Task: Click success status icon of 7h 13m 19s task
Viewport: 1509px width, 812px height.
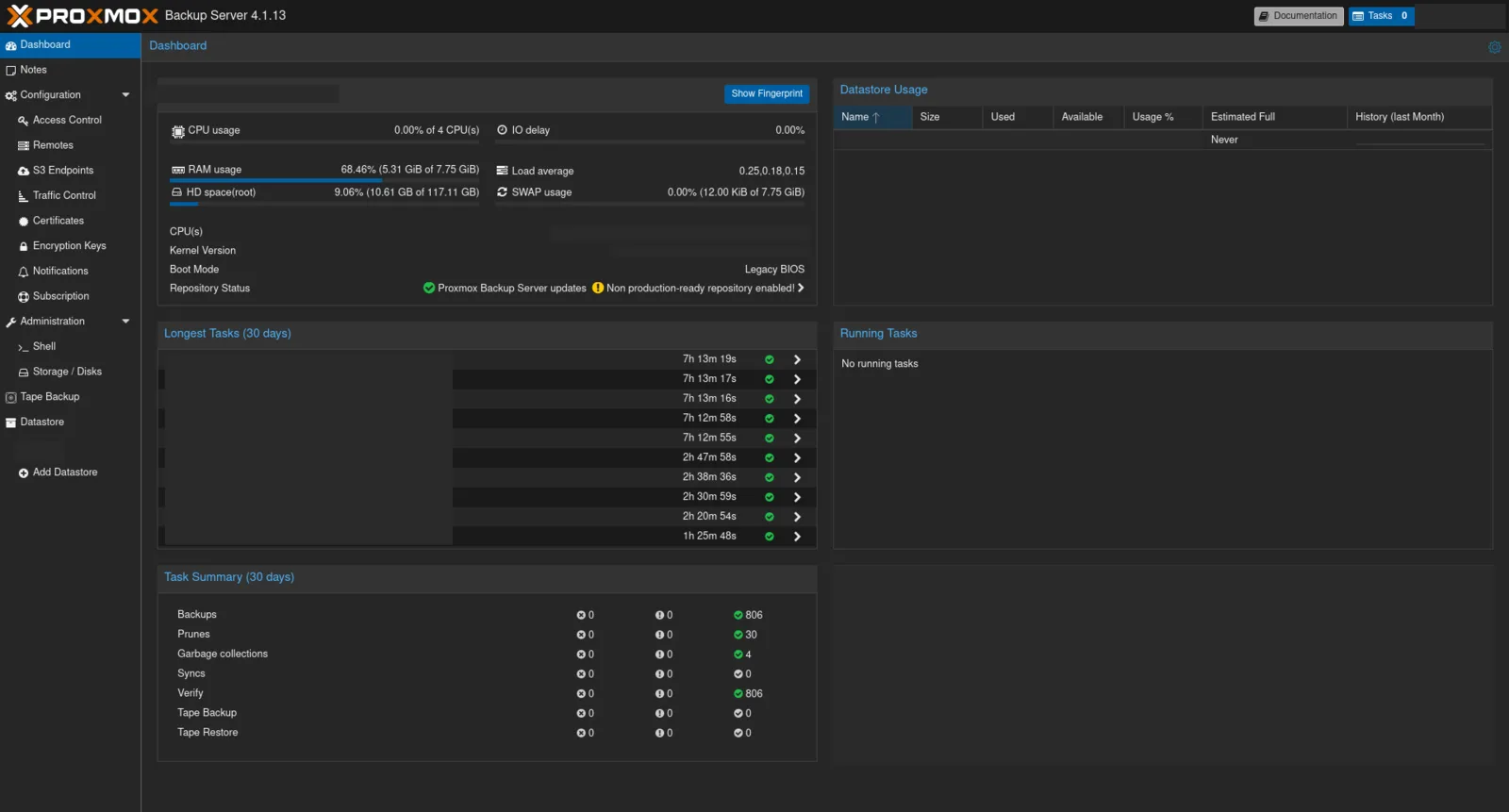Action: click(770, 359)
